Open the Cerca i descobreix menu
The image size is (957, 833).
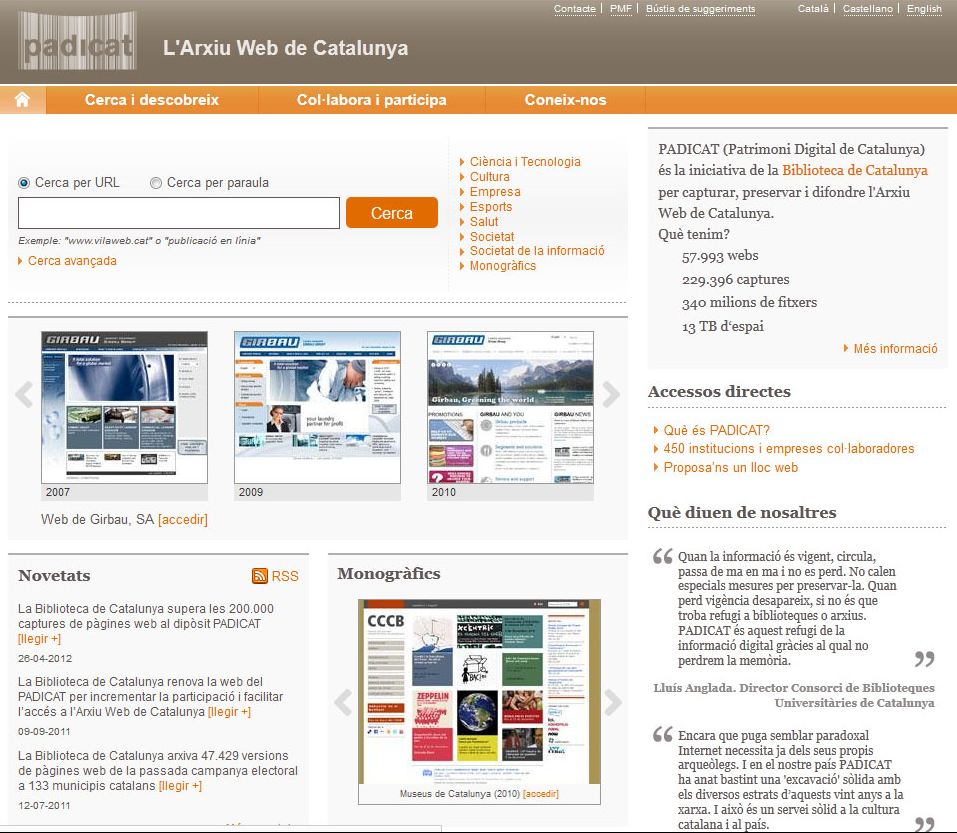click(152, 100)
